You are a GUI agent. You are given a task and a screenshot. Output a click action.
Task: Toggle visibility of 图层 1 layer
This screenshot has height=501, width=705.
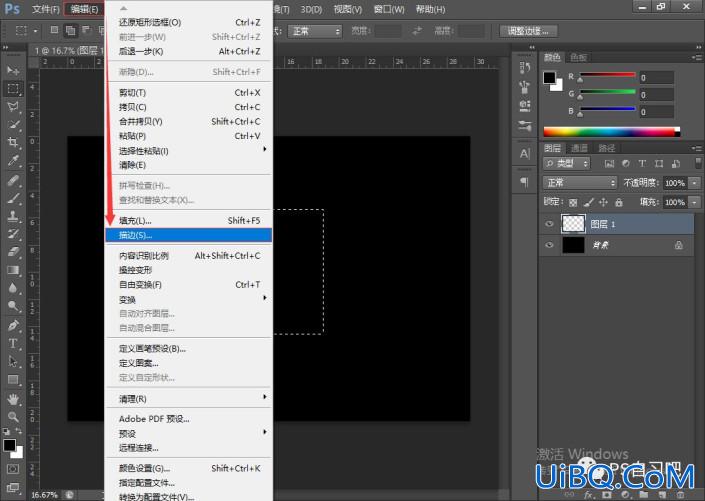click(549, 224)
